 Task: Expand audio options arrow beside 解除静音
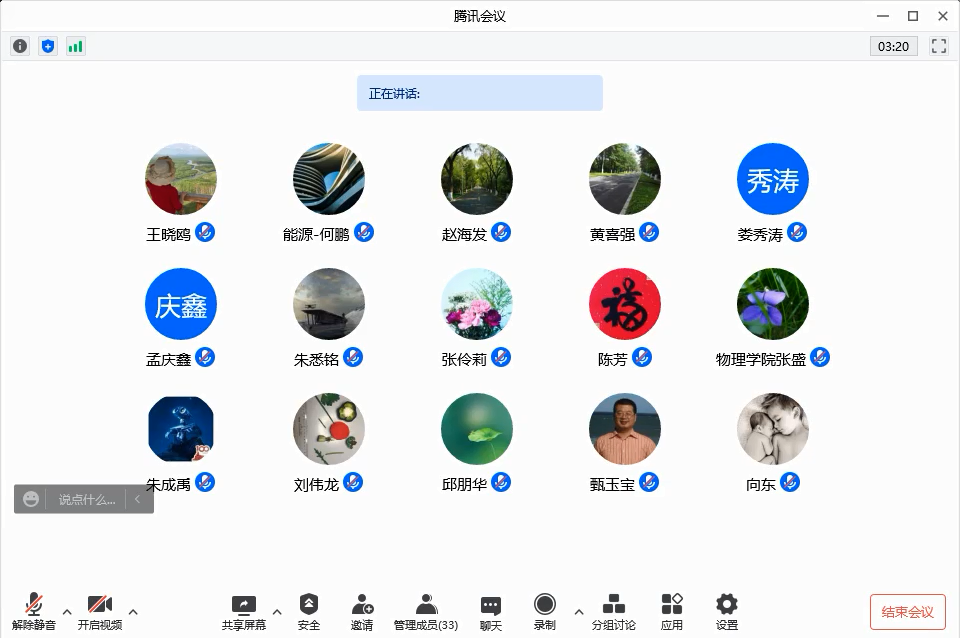tap(67, 612)
